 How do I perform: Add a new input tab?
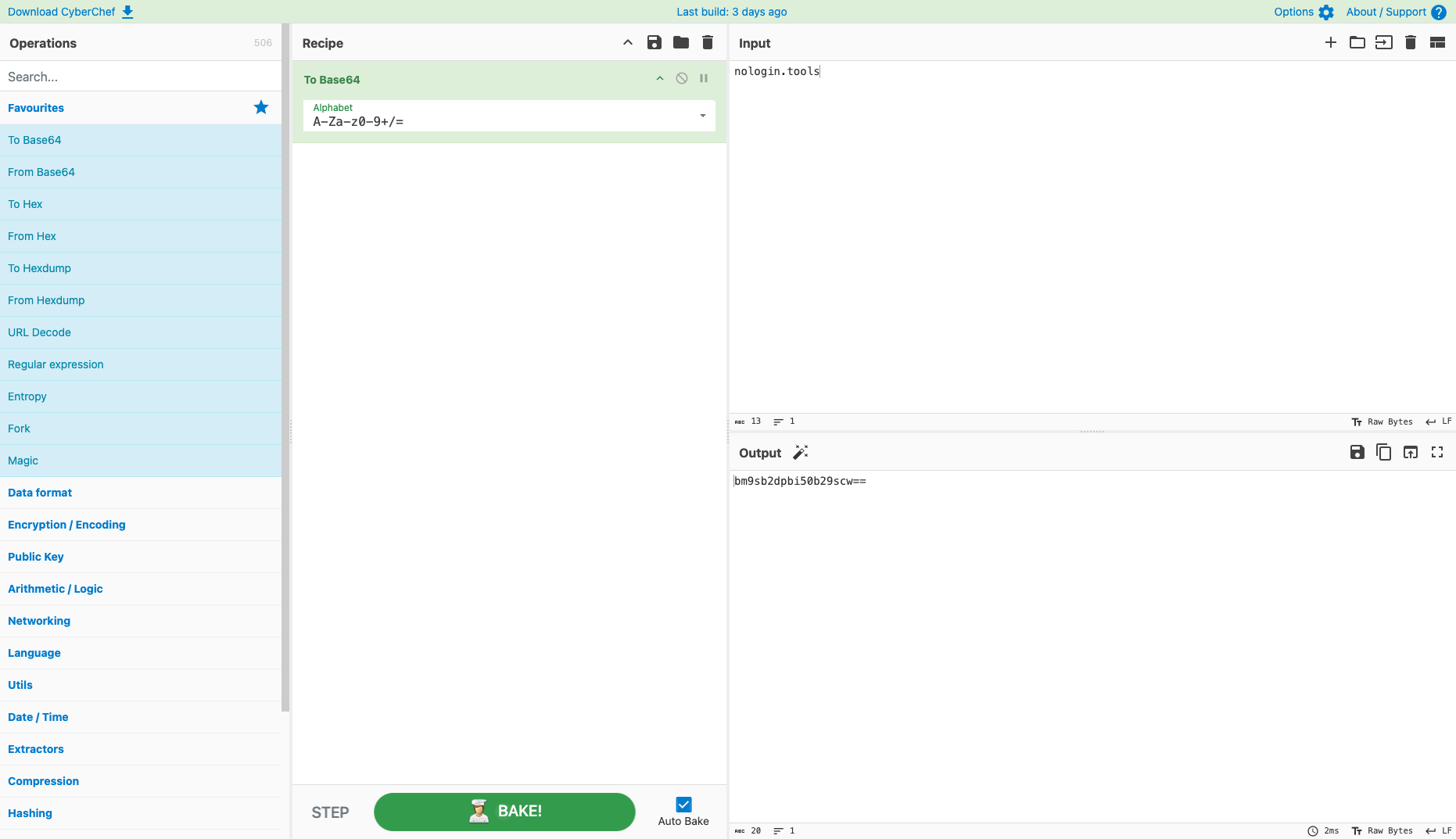(x=1331, y=43)
